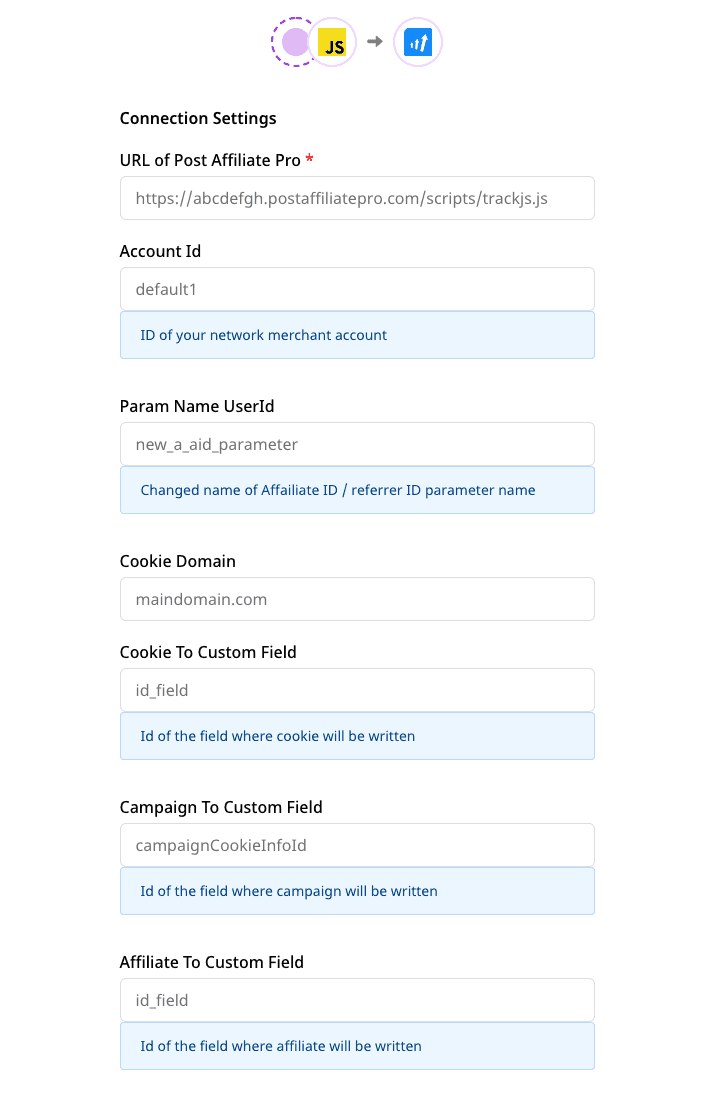Click the yellow JS app icon

coord(332,42)
